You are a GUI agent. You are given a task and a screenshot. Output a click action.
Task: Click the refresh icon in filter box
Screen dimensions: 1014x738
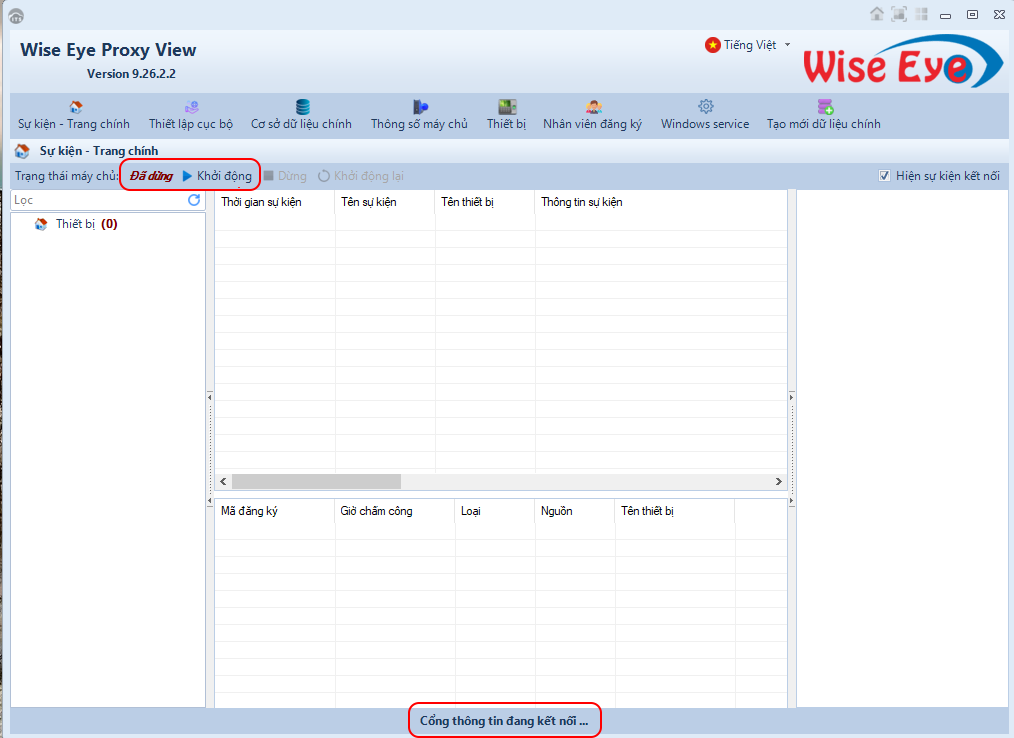pos(194,200)
